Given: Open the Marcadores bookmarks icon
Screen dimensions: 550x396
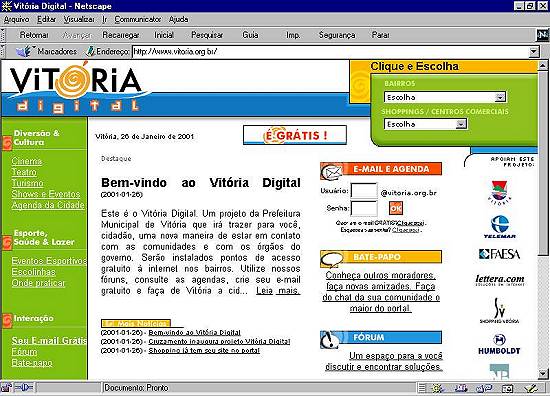Looking at the screenshot, I should click(x=25, y=52).
